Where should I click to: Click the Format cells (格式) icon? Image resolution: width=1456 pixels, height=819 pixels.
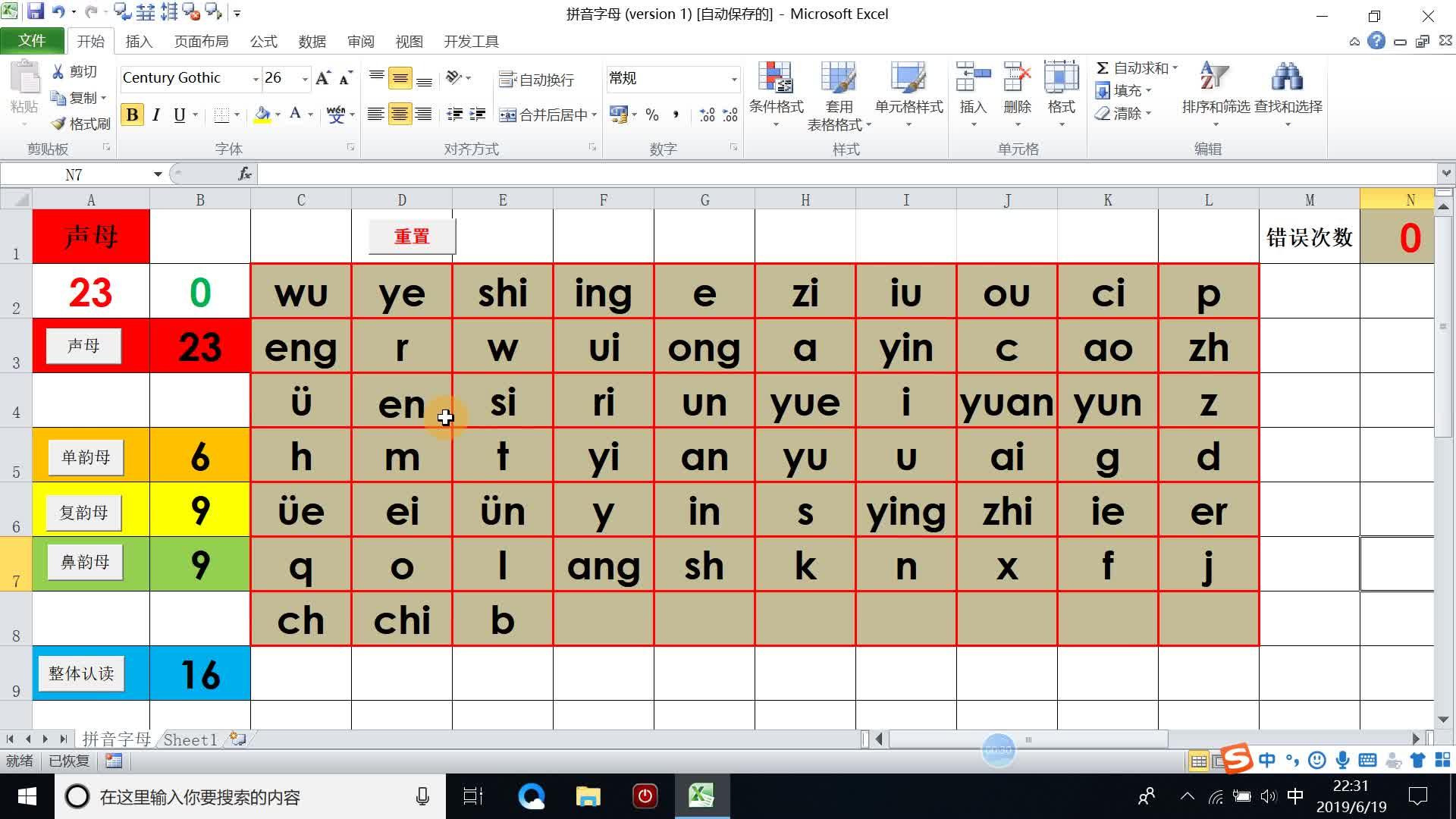click(x=1061, y=78)
